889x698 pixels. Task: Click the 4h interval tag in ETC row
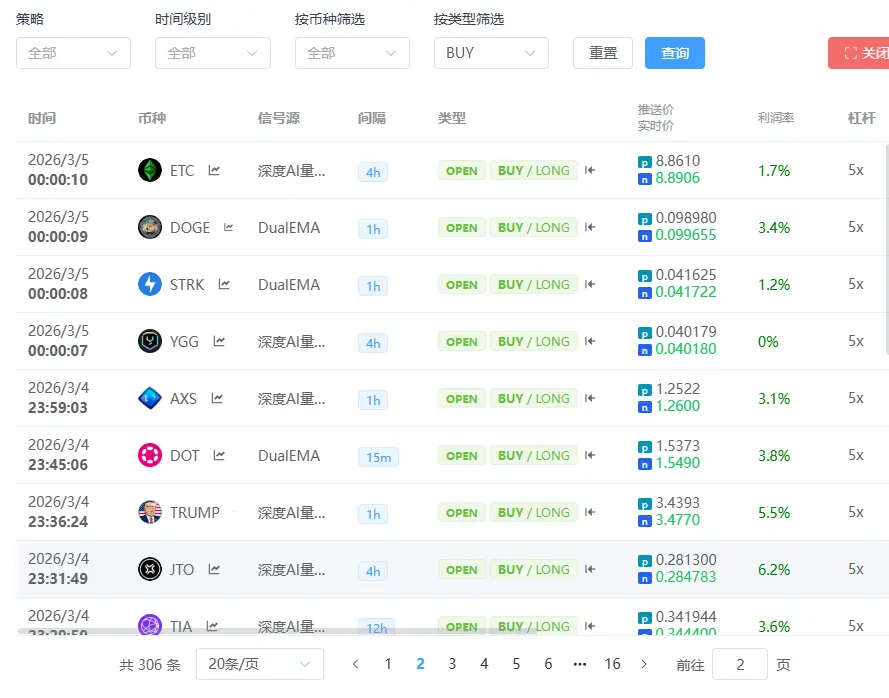pos(373,172)
